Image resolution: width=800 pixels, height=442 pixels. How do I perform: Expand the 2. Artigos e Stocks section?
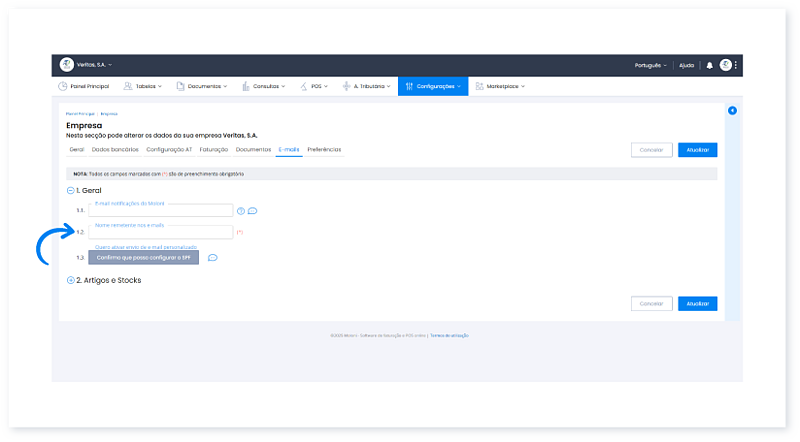coord(70,280)
